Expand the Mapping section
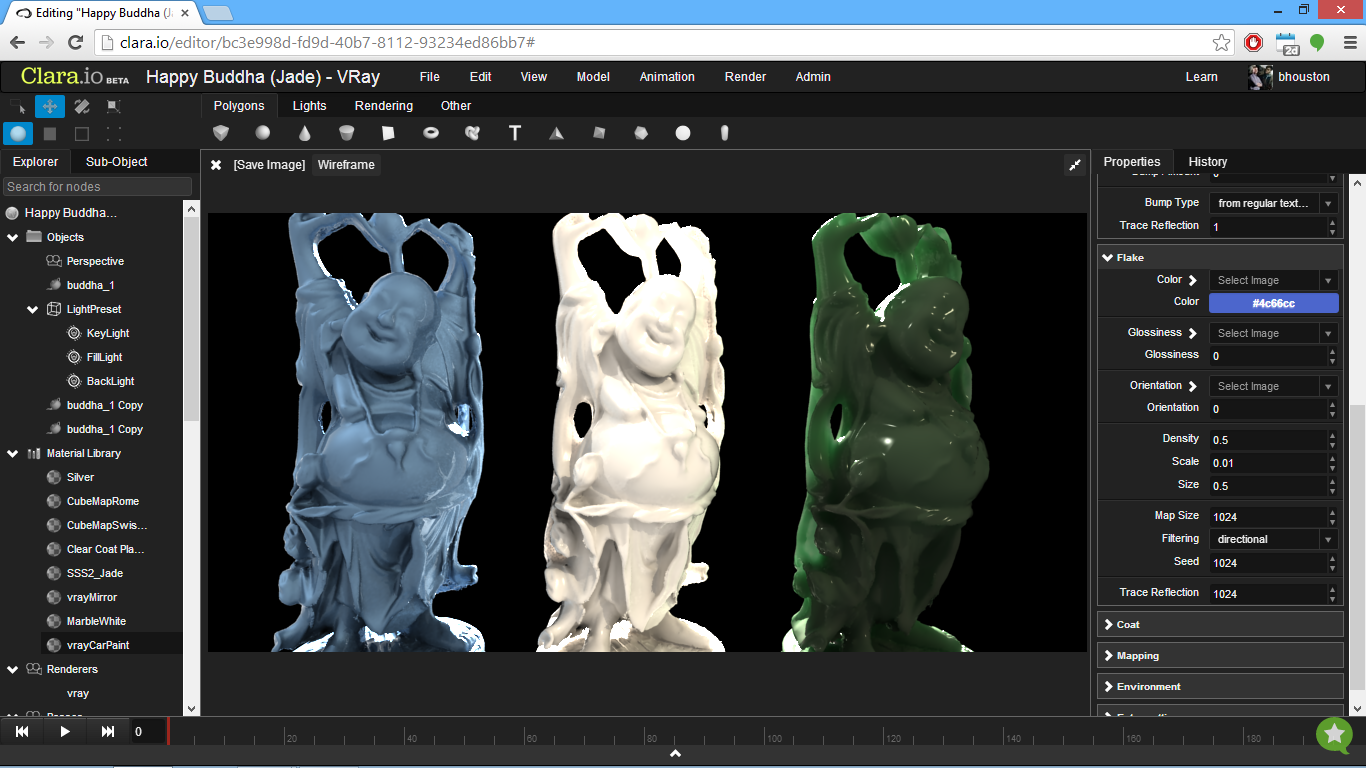The image size is (1366, 768). coord(1220,656)
